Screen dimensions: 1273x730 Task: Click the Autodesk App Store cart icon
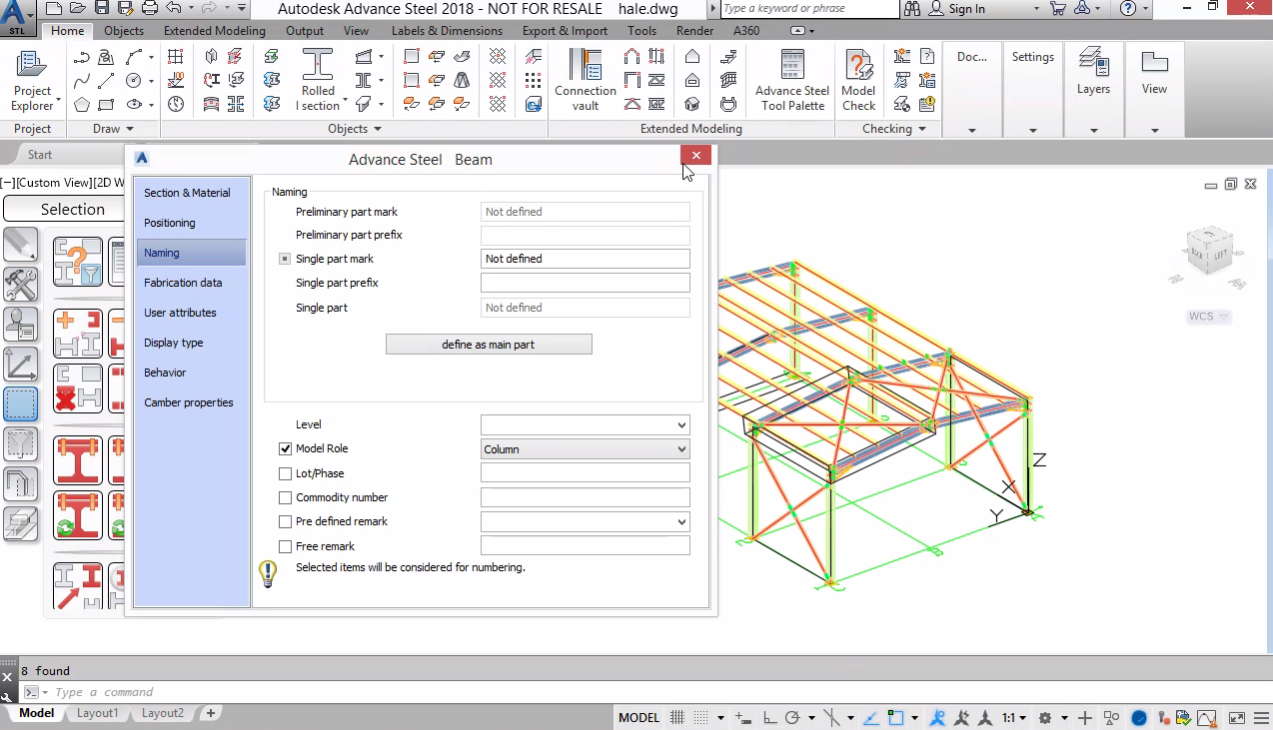click(x=1058, y=8)
